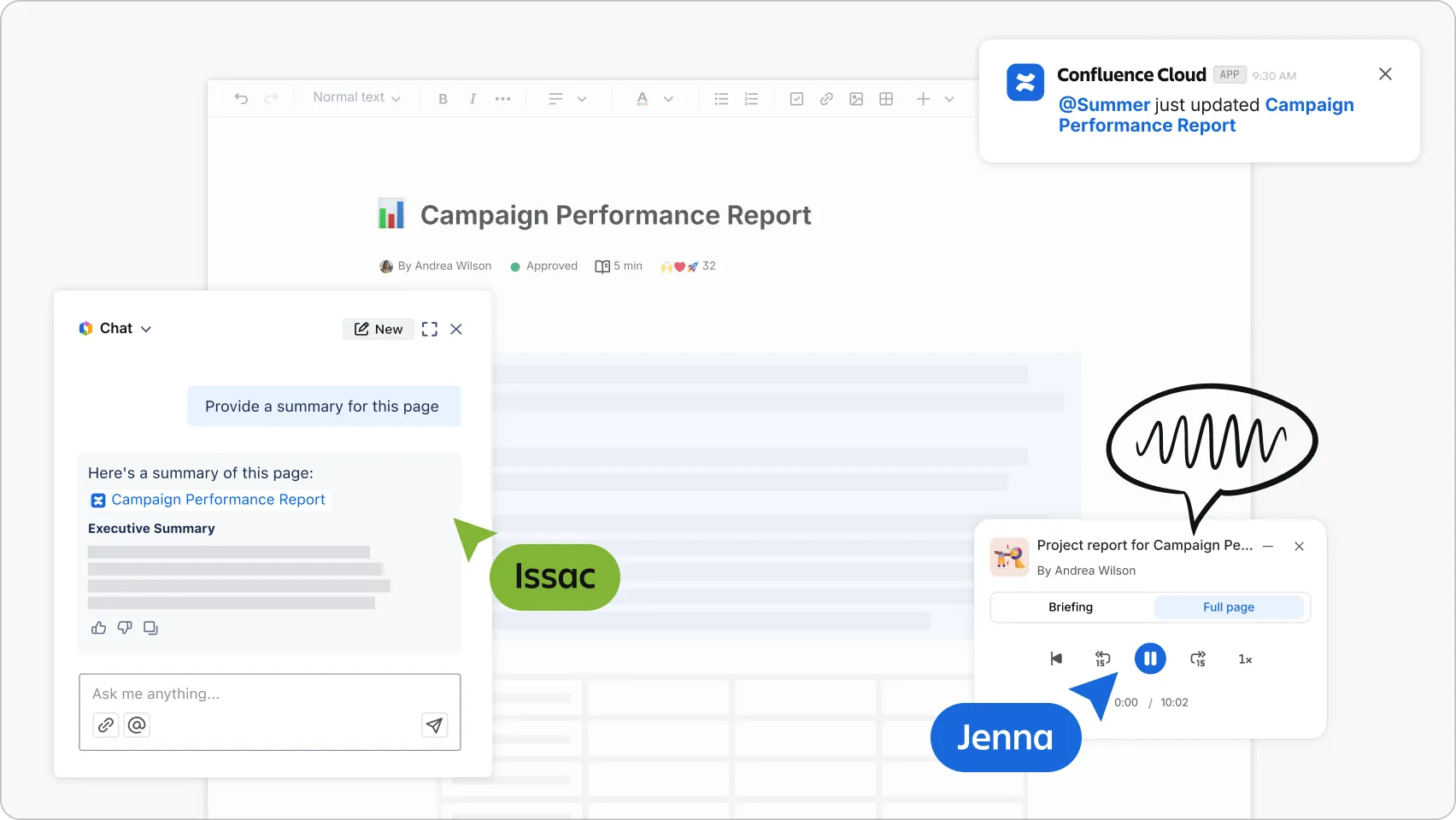1456x820 pixels.
Task: Add an action item checkbox from the toolbar
Action: point(796,99)
